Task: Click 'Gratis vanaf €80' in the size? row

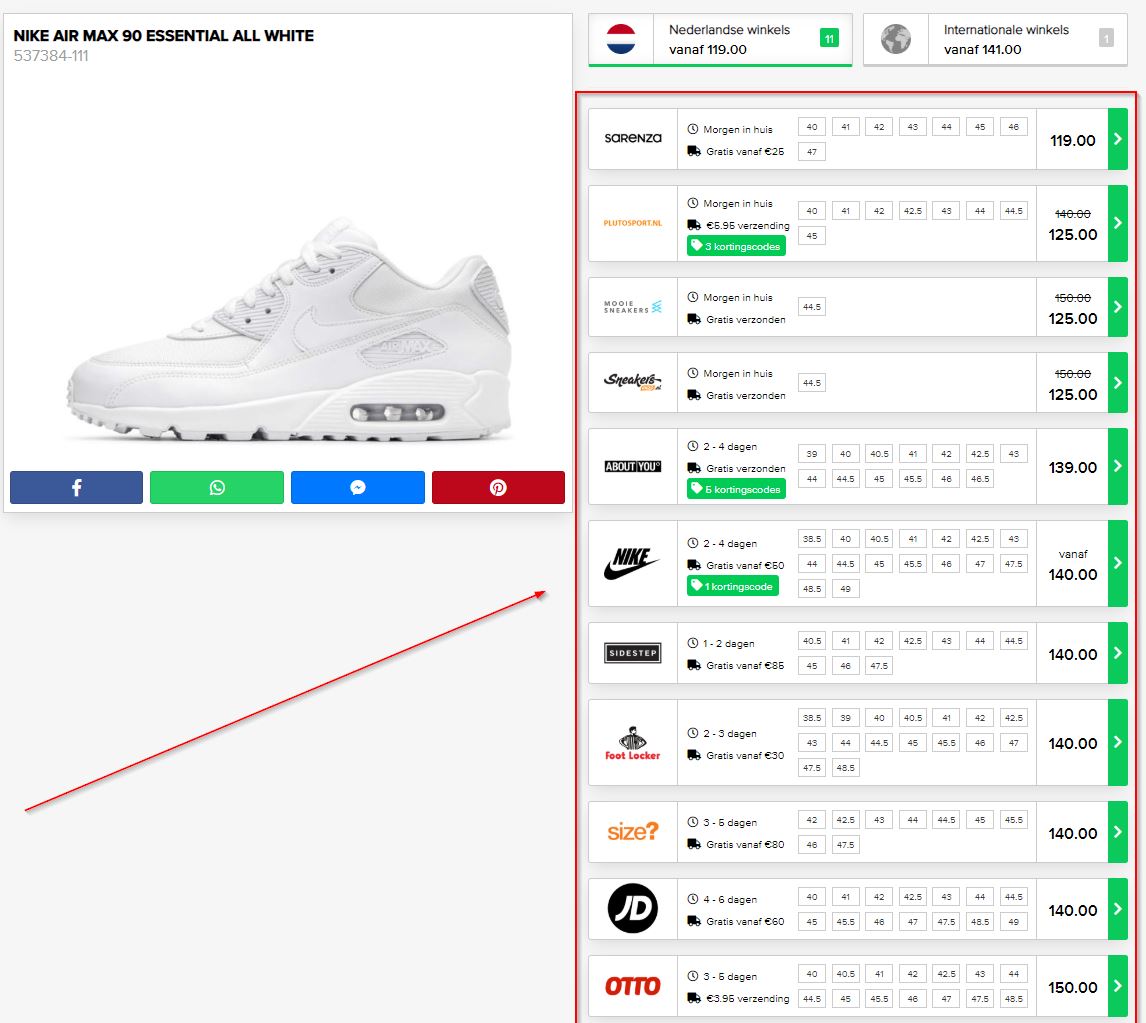Action: pos(745,845)
